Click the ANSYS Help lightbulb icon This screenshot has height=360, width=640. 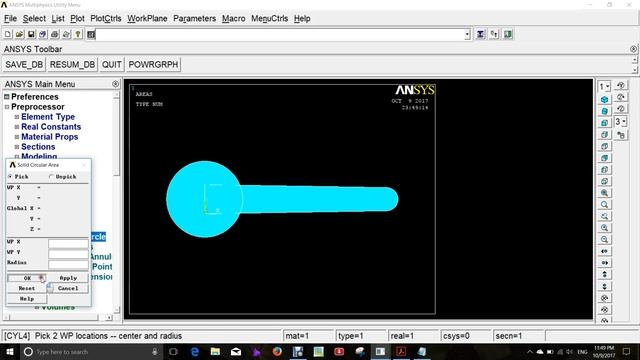pyautogui.click(x=78, y=34)
